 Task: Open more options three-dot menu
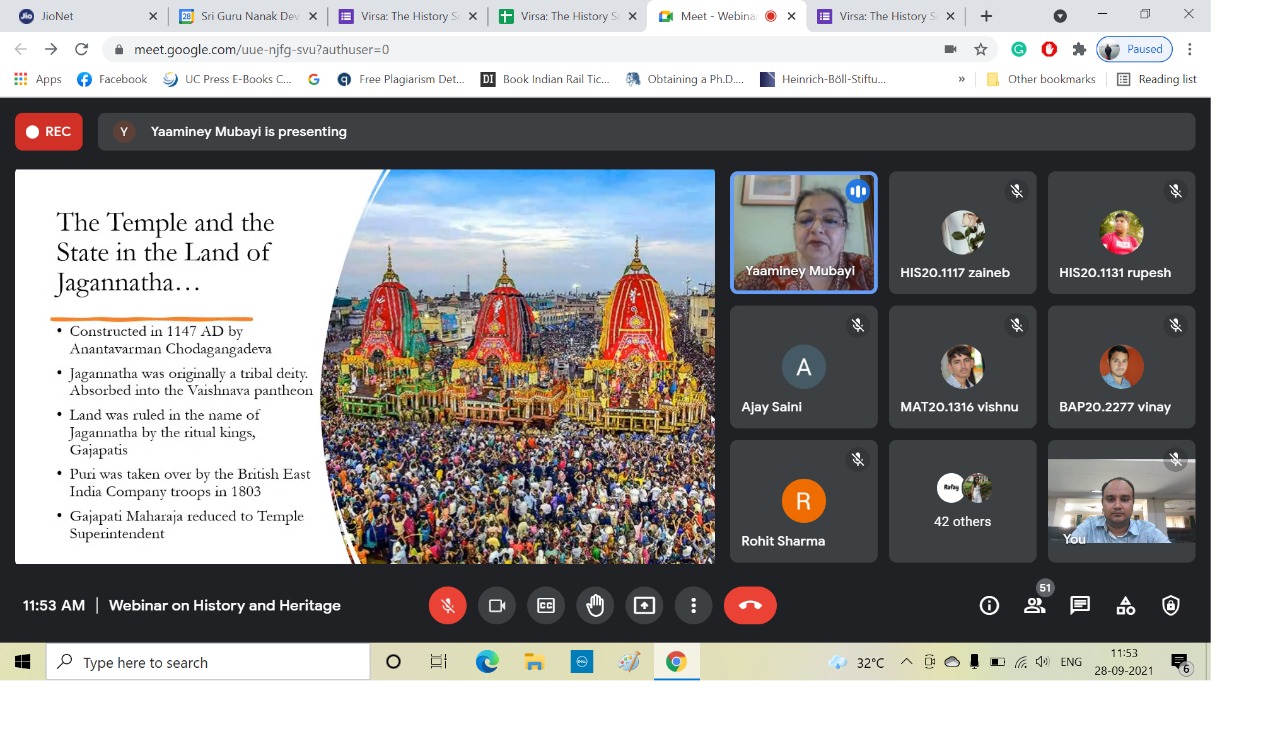(693, 605)
